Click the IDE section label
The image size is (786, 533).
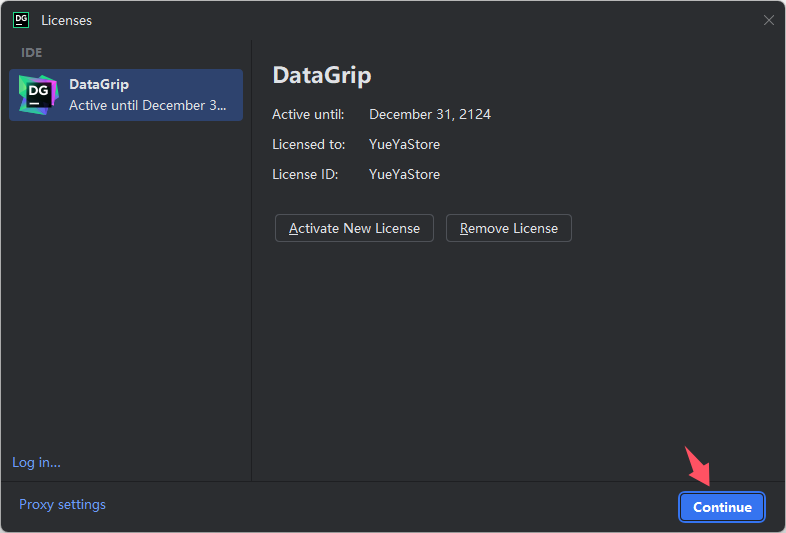32,53
